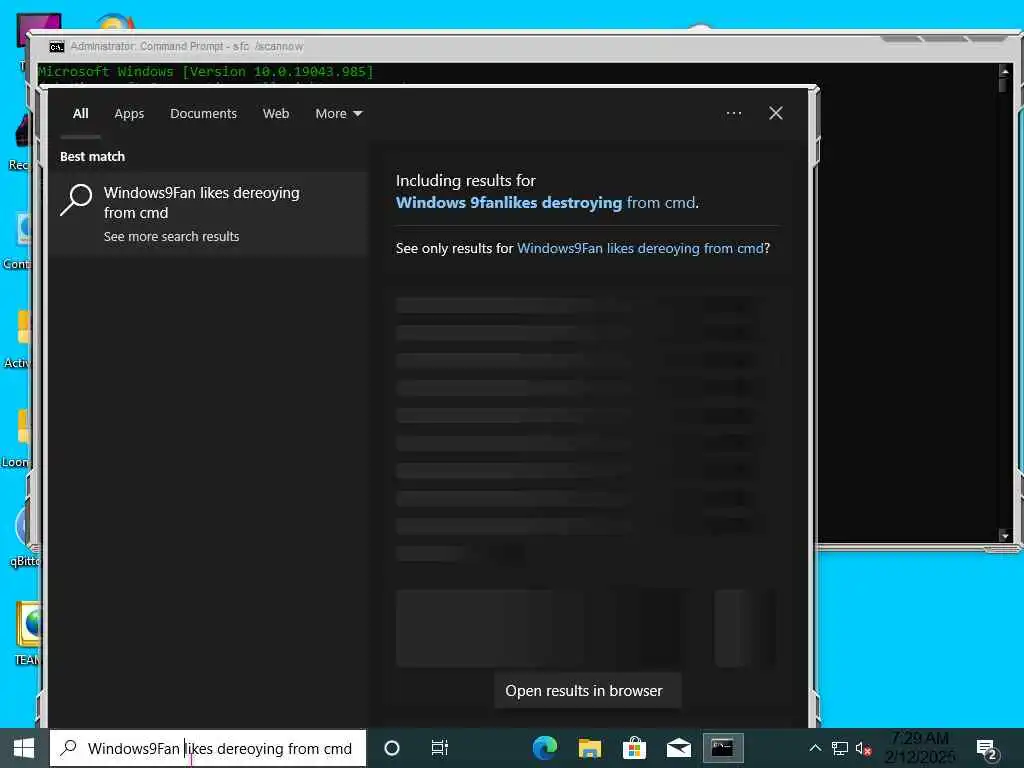
Task: Click the best match magnifier icon
Action: [x=76, y=200]
